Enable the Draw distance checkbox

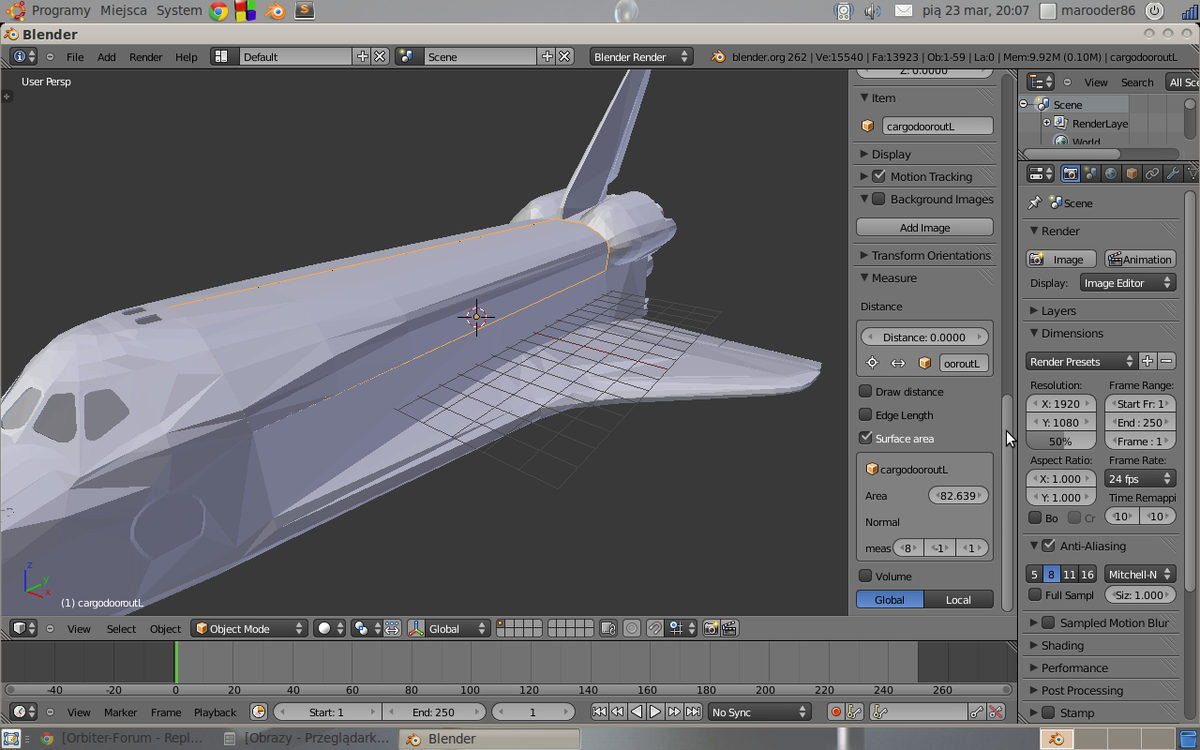[866, 391]
